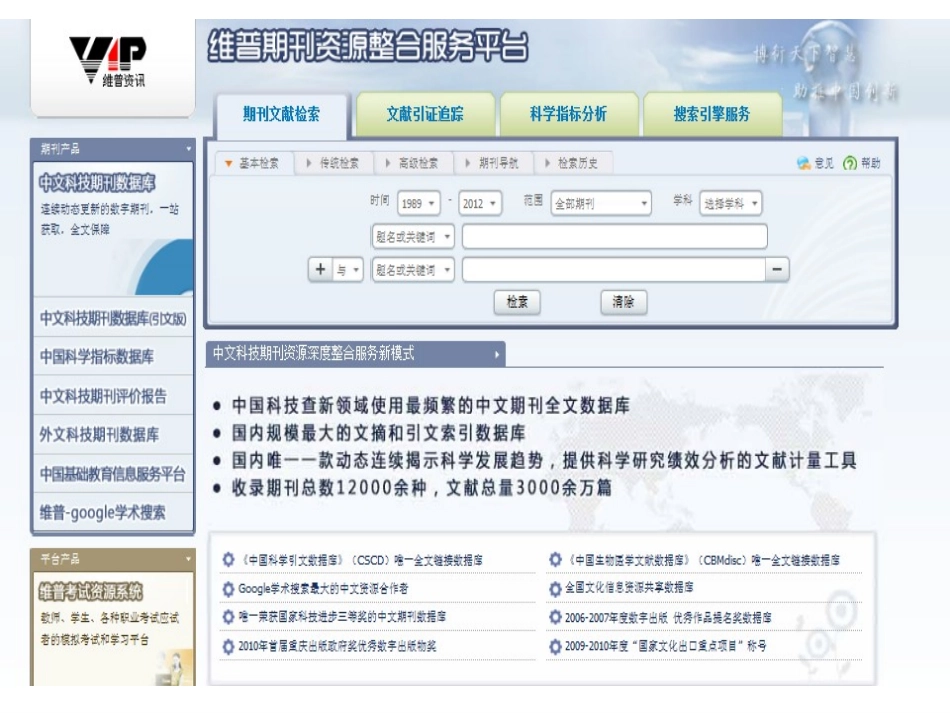Open the end year 2012 dropdown
This screenshot has width=950, height=713.
click(x=480, y=204)
